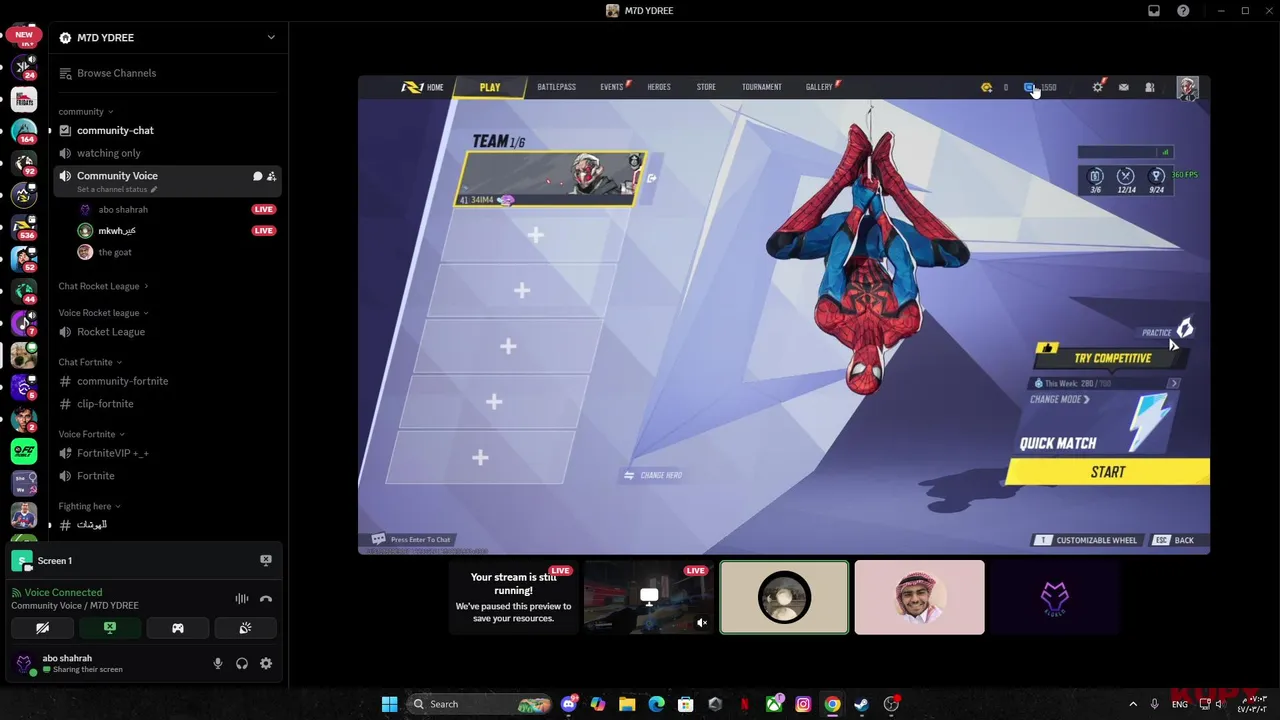Select the pink-background user video tile

(919, 597)
